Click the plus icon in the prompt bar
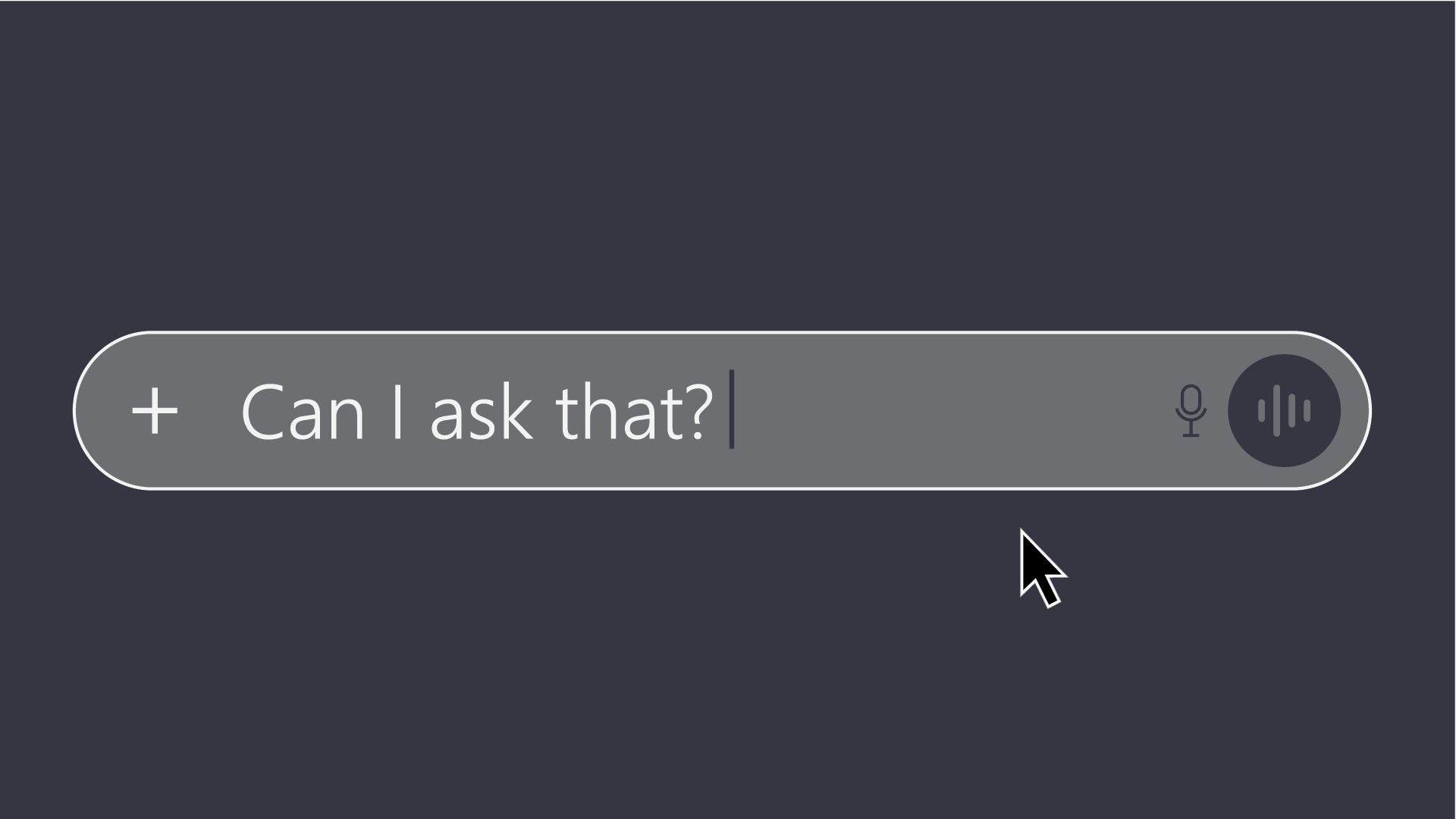The height and width of the screenshot is (819, 1456). [155, 411]
